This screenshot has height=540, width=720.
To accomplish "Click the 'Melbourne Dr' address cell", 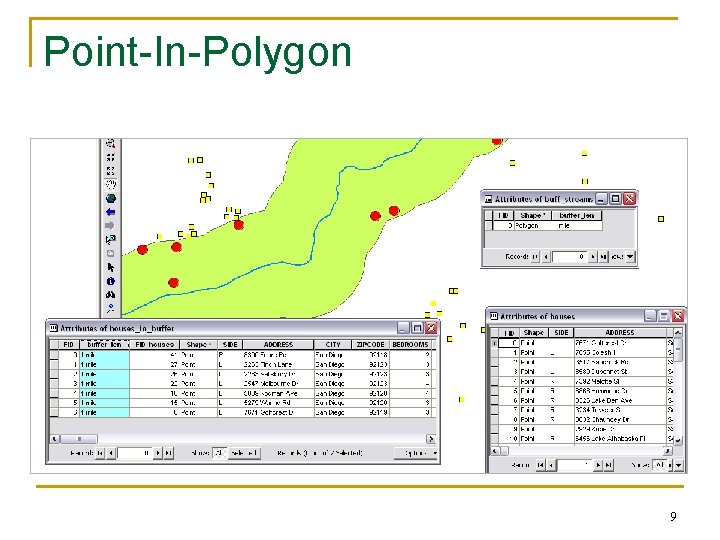I will coord(278,383).
